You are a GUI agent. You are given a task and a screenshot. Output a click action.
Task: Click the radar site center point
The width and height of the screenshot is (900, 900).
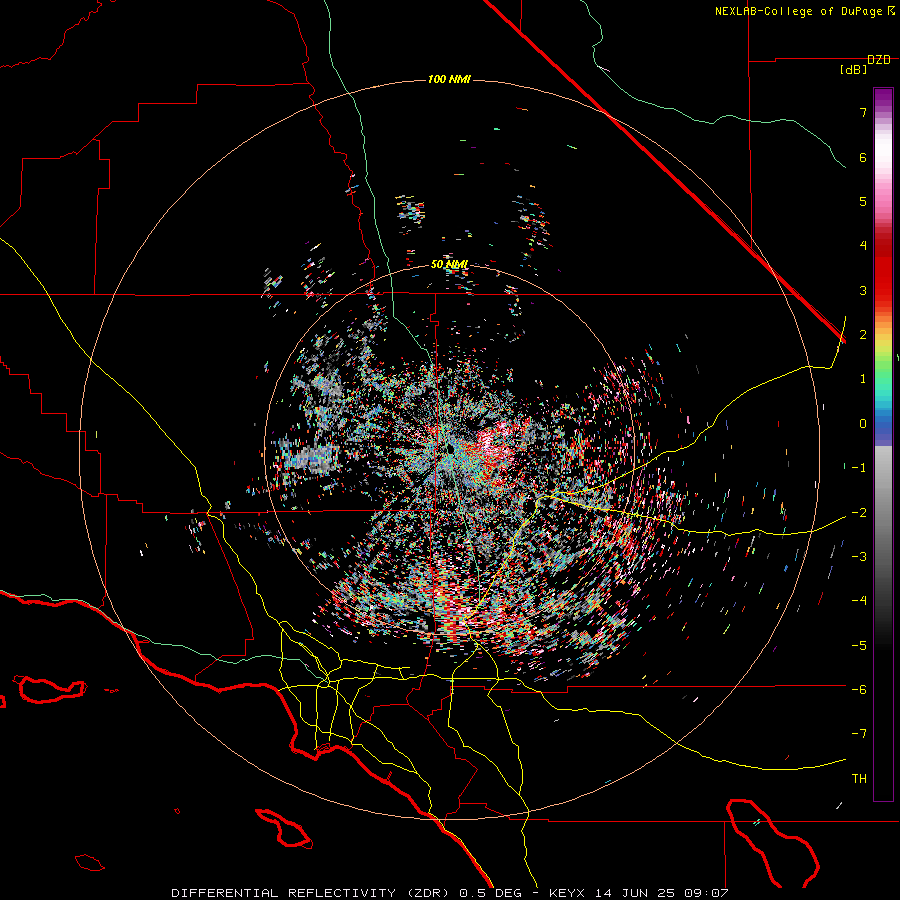point(450,448)
